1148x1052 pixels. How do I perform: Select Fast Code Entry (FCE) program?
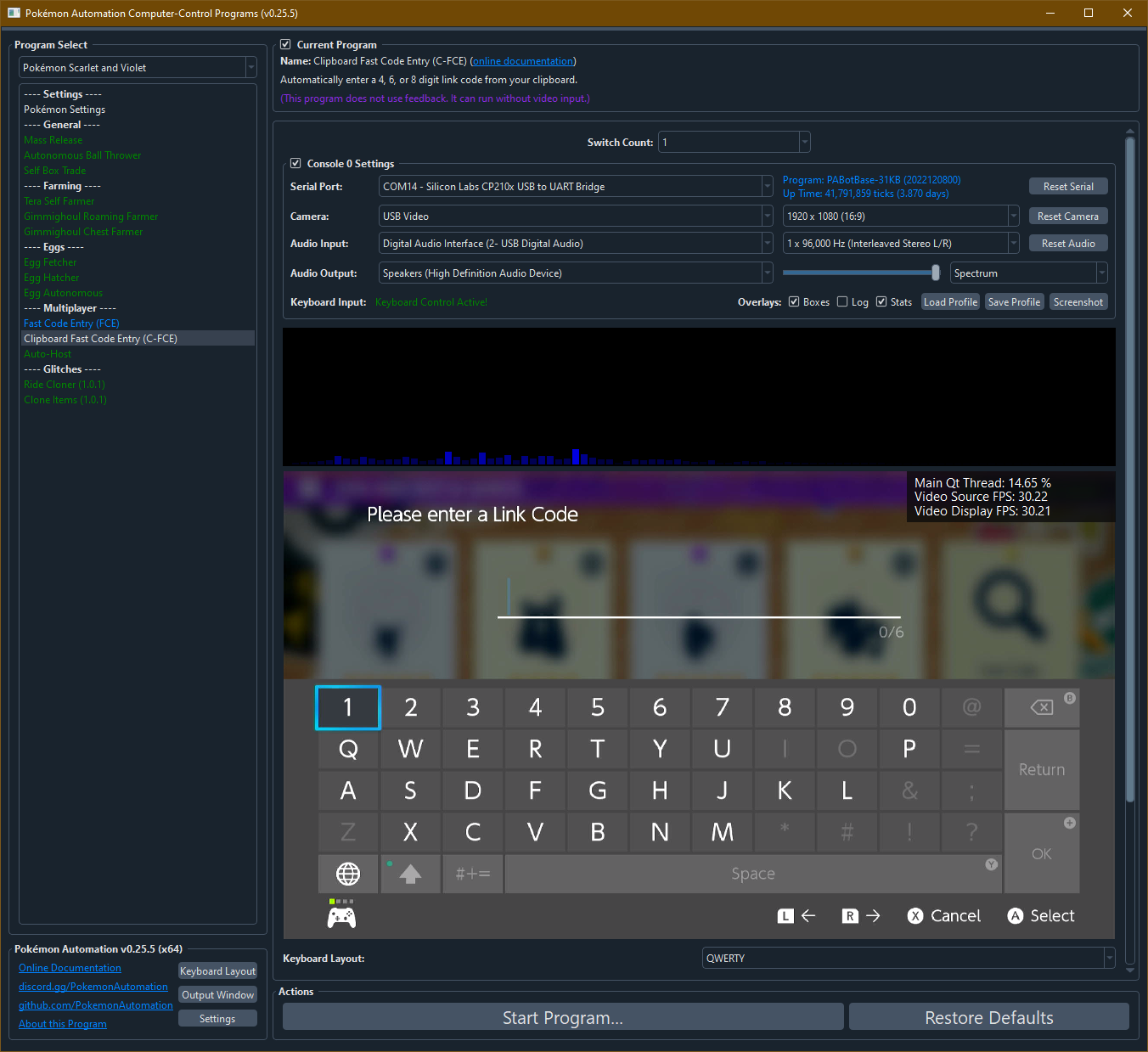71,323
